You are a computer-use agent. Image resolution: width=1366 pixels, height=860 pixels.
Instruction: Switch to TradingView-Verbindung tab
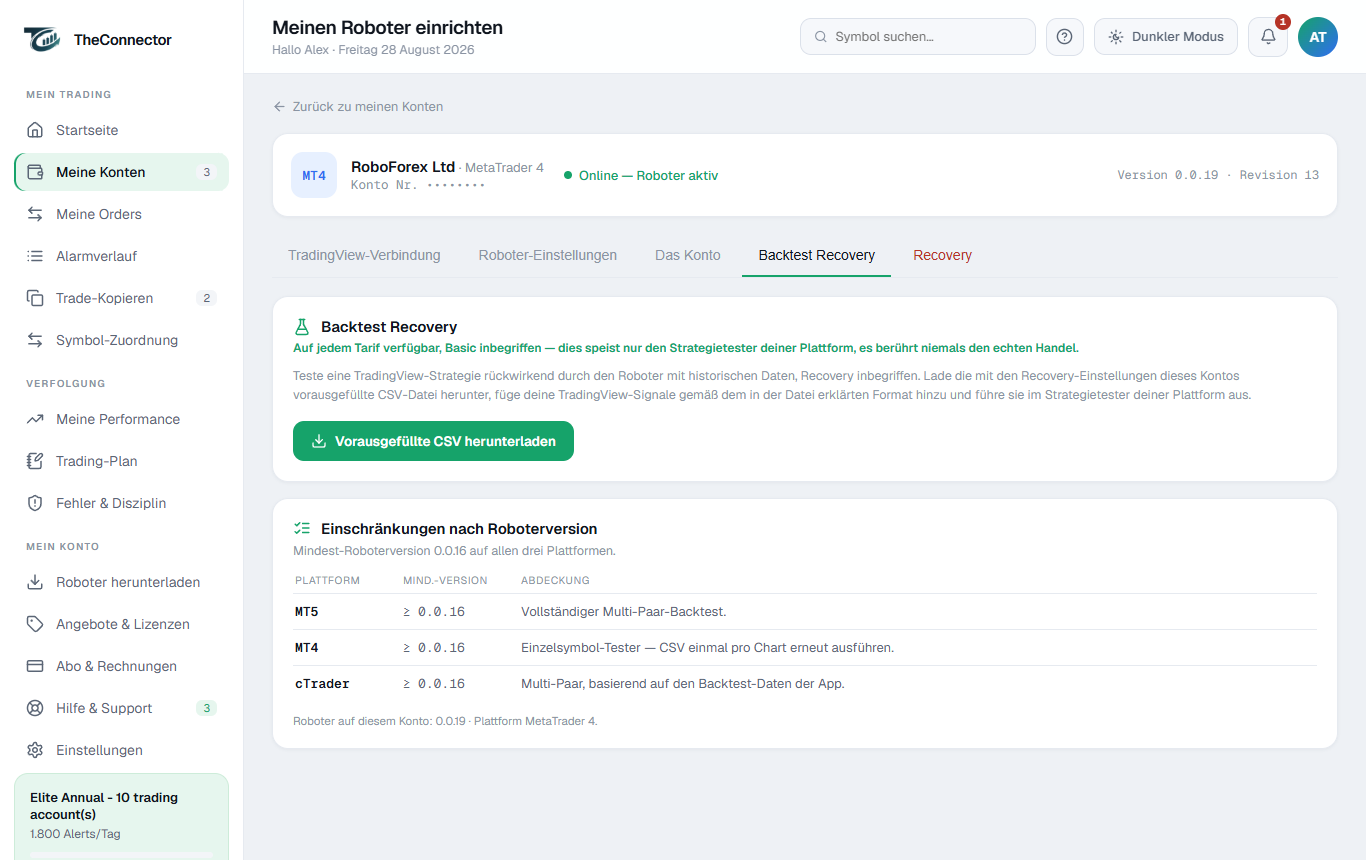[x=364, y=255]
